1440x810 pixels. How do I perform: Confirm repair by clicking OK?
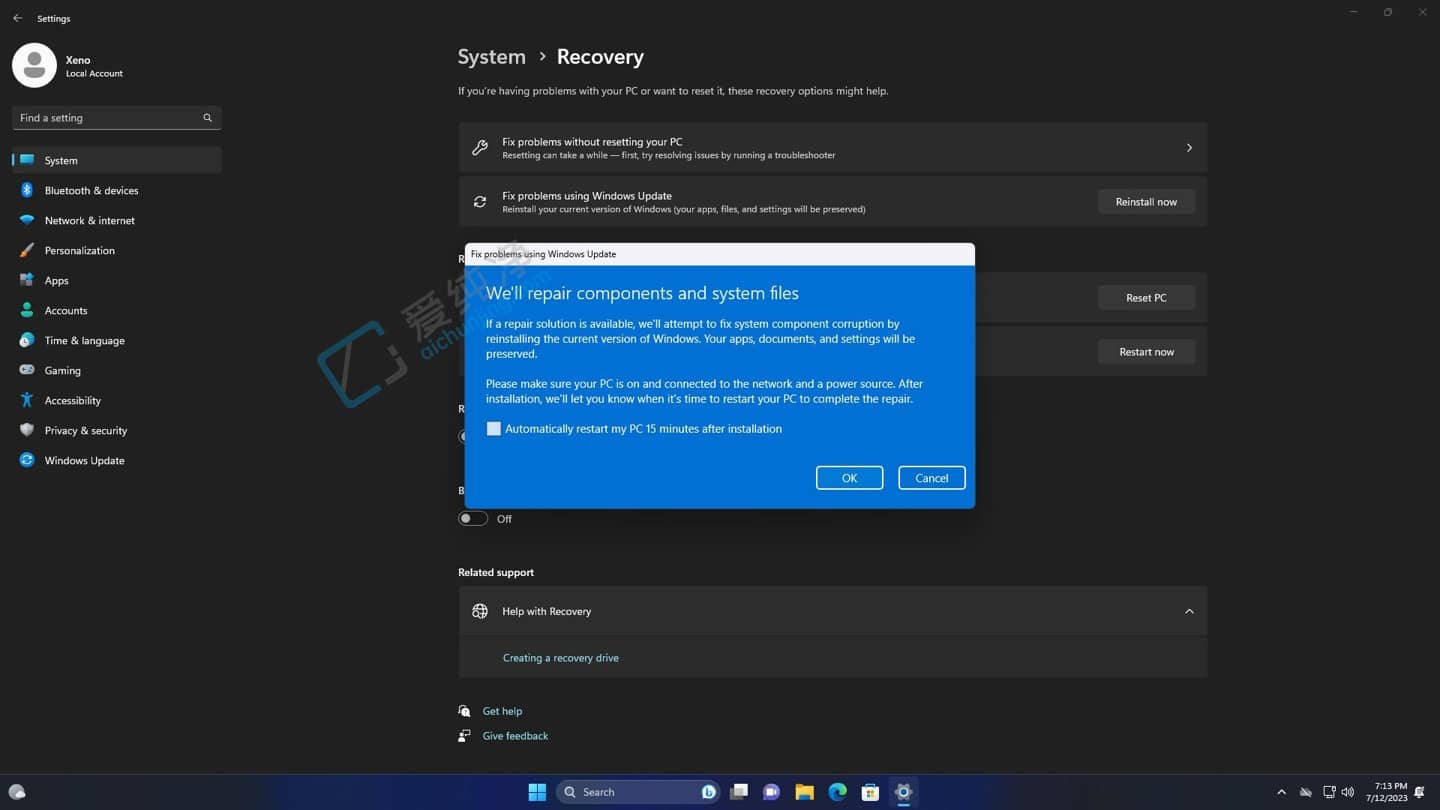click(x=849, y=477)
